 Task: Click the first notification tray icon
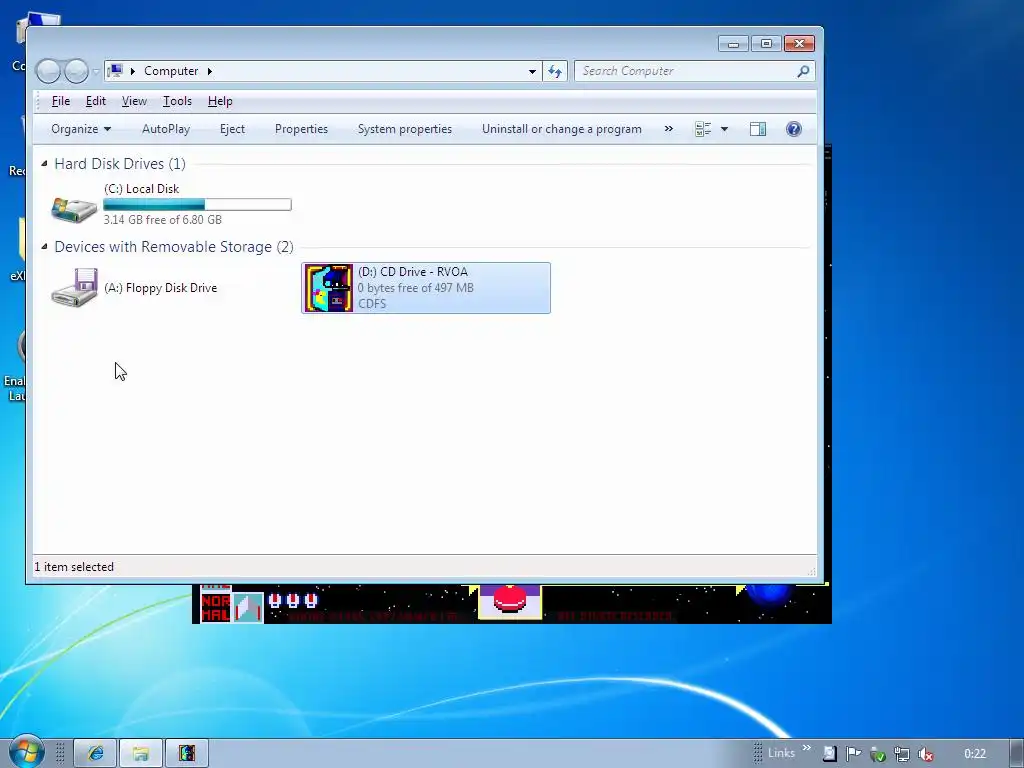click(829, 754)
